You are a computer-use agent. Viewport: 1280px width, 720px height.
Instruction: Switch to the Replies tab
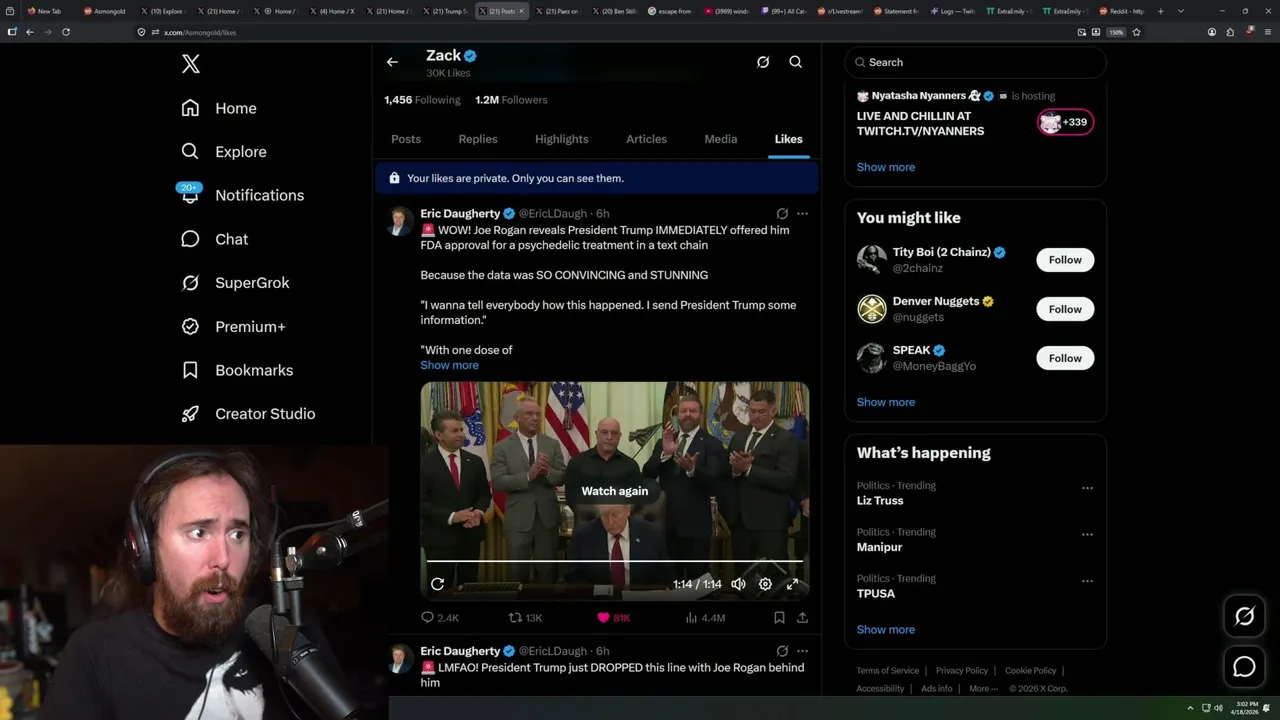[x=478, y=139]
